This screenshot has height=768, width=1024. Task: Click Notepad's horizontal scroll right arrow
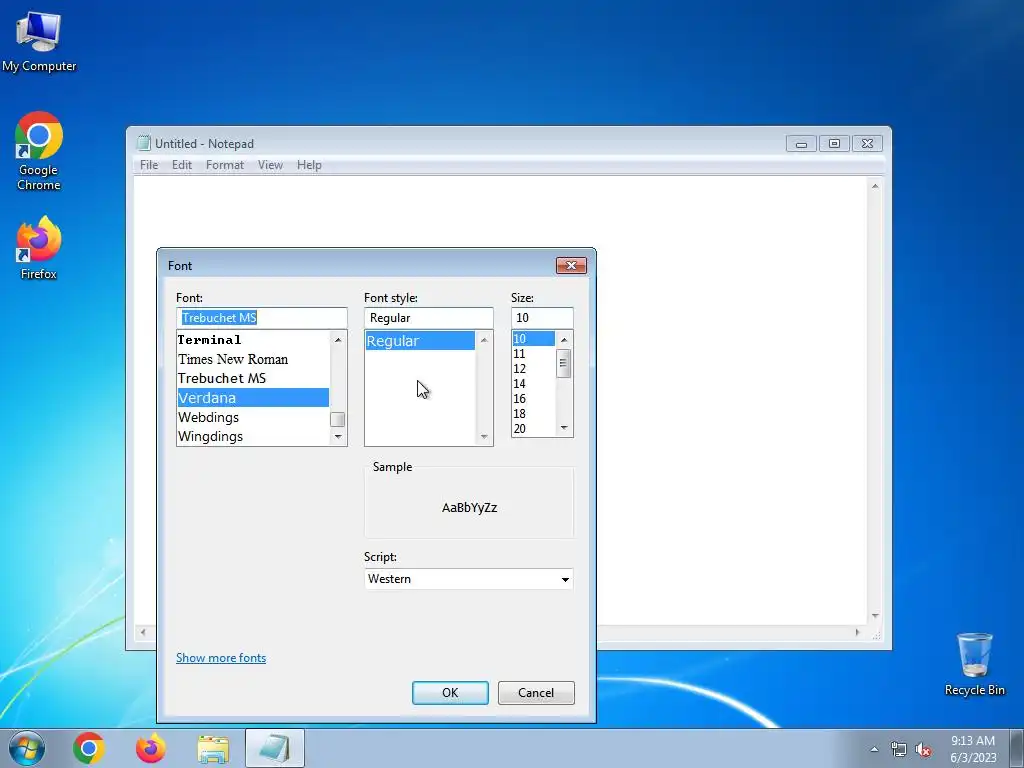click(x=857, y=632)
